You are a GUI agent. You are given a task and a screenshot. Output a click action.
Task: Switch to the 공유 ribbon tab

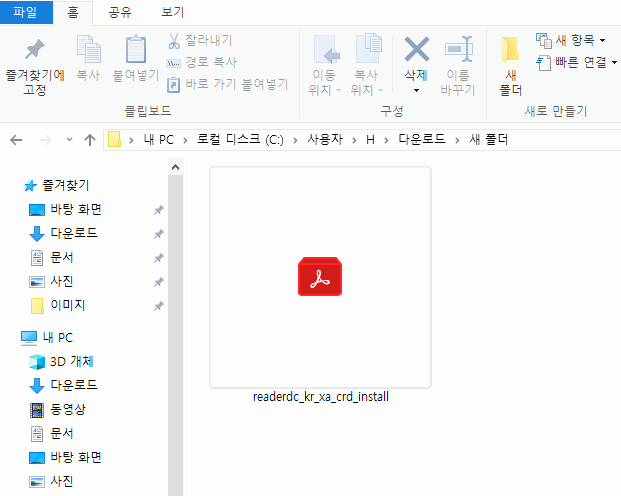120,12
